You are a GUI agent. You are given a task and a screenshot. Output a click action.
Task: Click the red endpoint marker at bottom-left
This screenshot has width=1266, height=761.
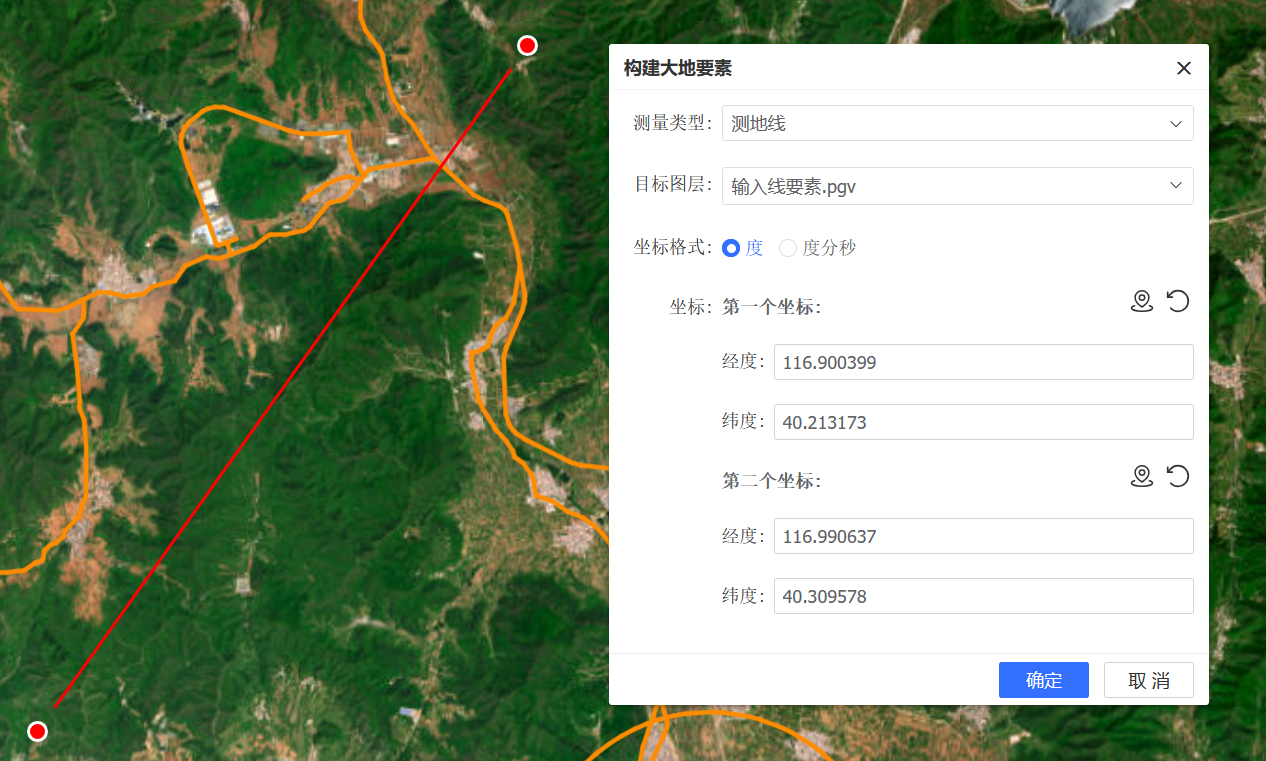tap(38, 731)
